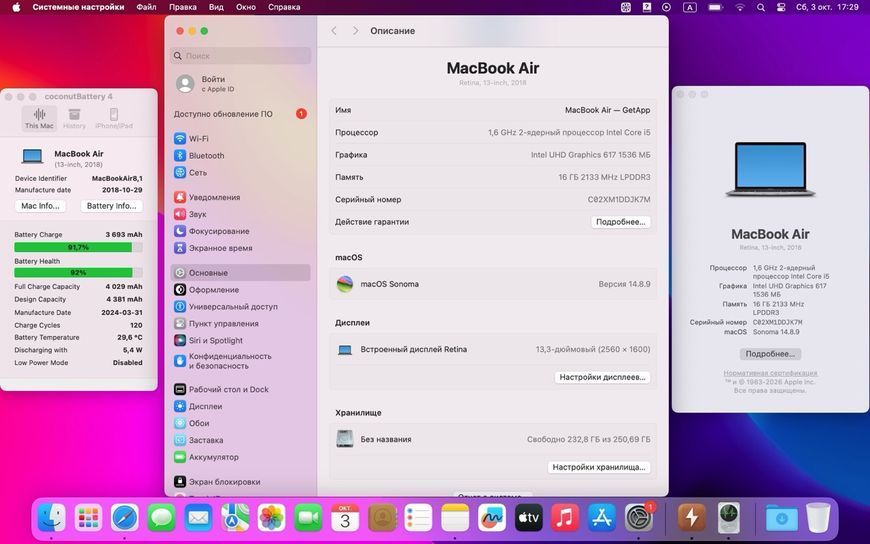Select Рабочий стол и Dock
Viewport: 870px width, 544px height.
pos(240,389)
